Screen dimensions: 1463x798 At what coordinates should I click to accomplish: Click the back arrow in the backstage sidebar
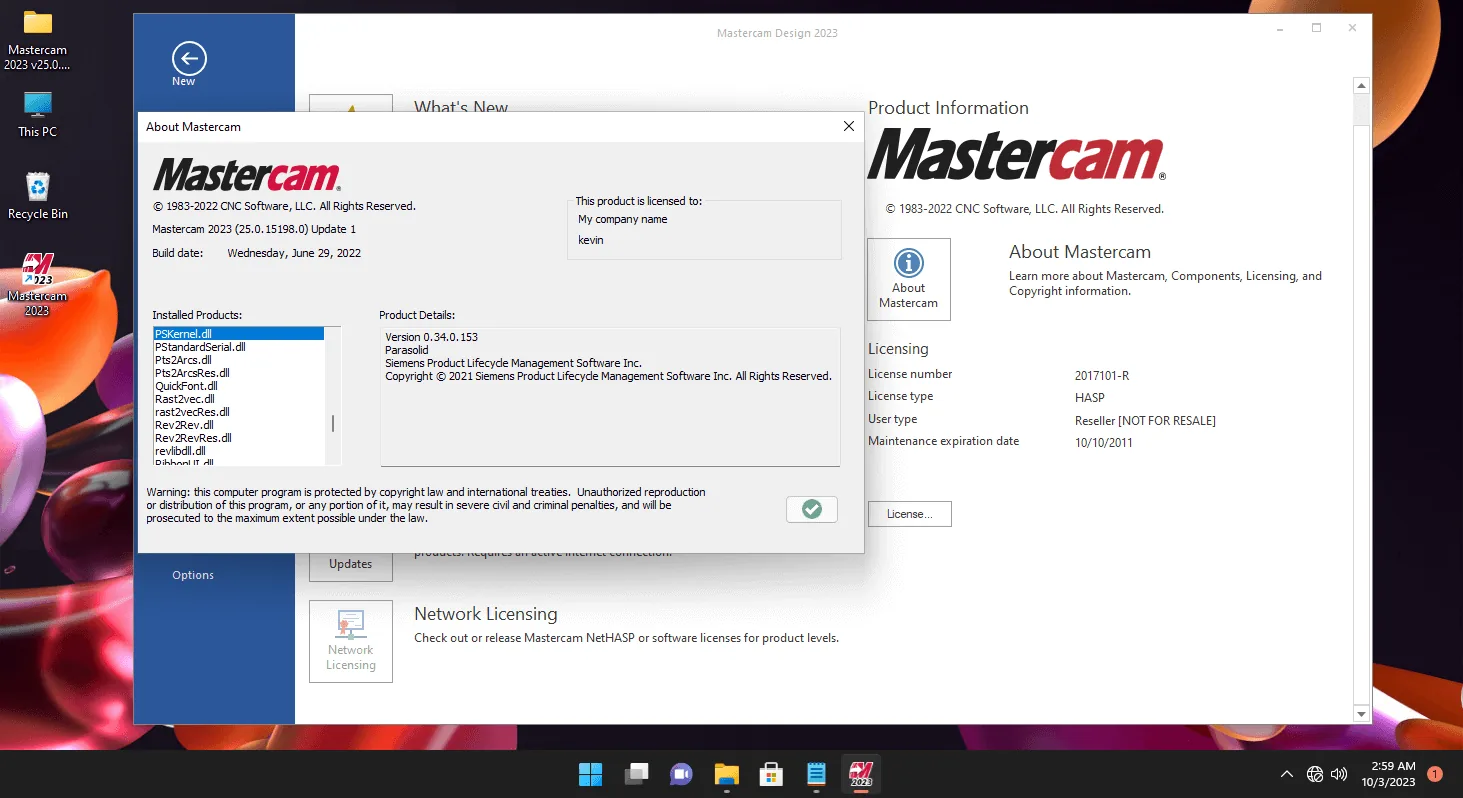189,59
